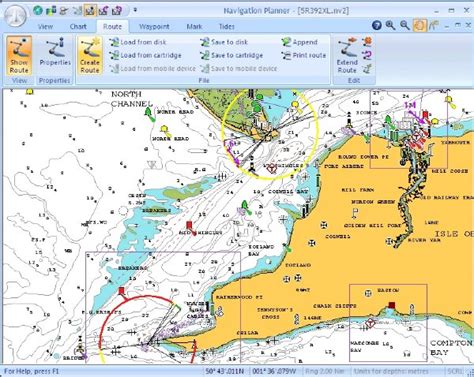
Task: Click the Print route printer icon
Action: click(286, 55)
